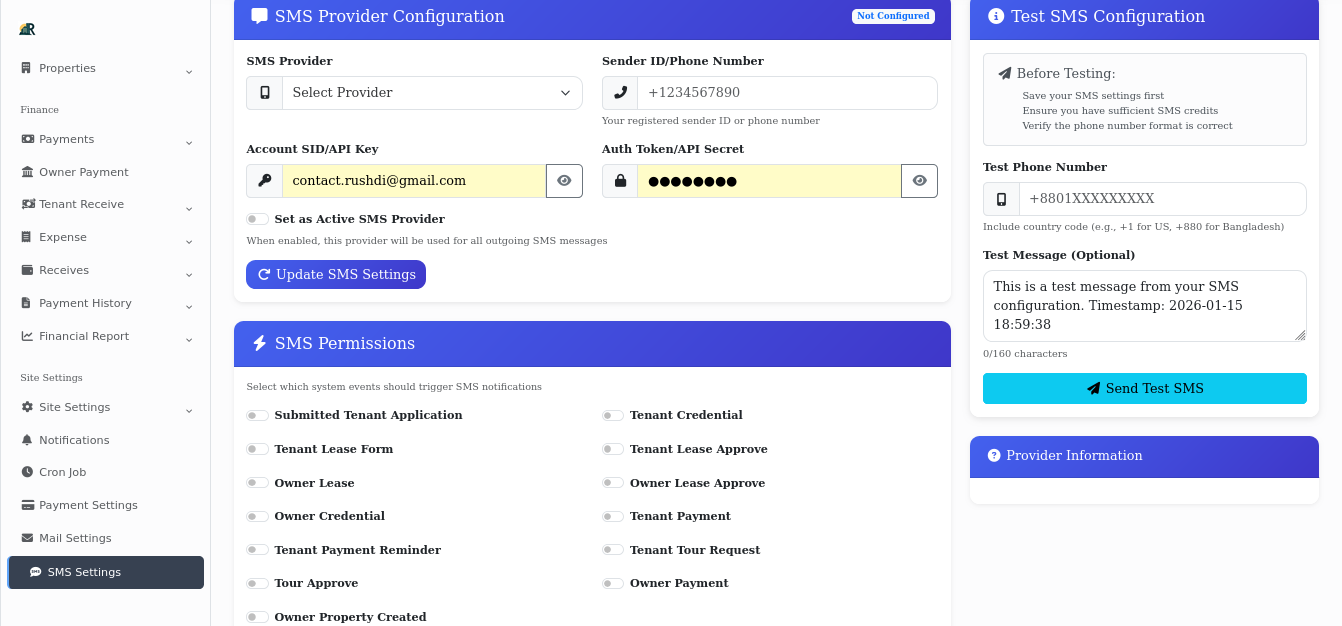The height and width of the screenshot is (626, 1342).
Task: Click the Properties building icon in sidebar
Action: (24, 68)
